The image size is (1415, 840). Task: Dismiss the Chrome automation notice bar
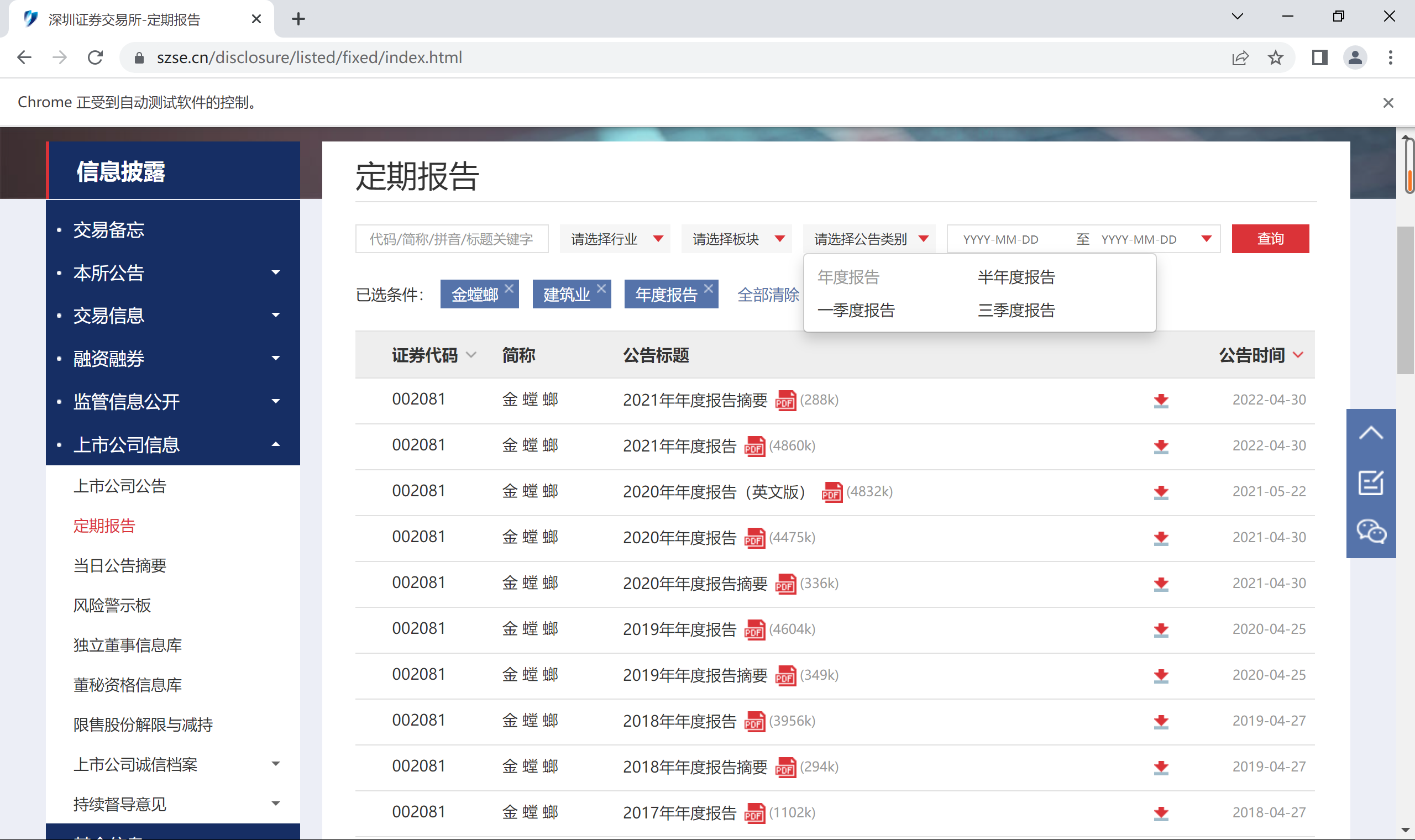pyautogui.click(x=1388, y=102)
